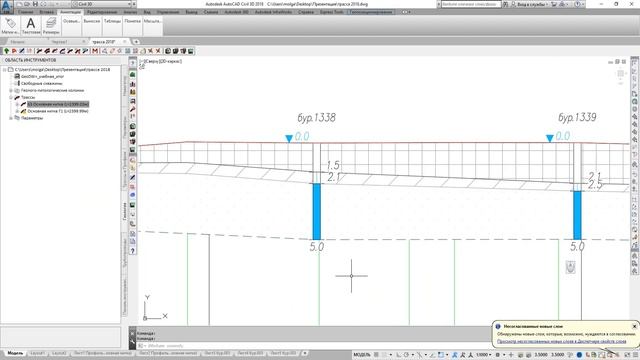Toggle the МОДЕЛЬ space button in status bar
Viewport: 640px width, 360px height.
(362, 355)
